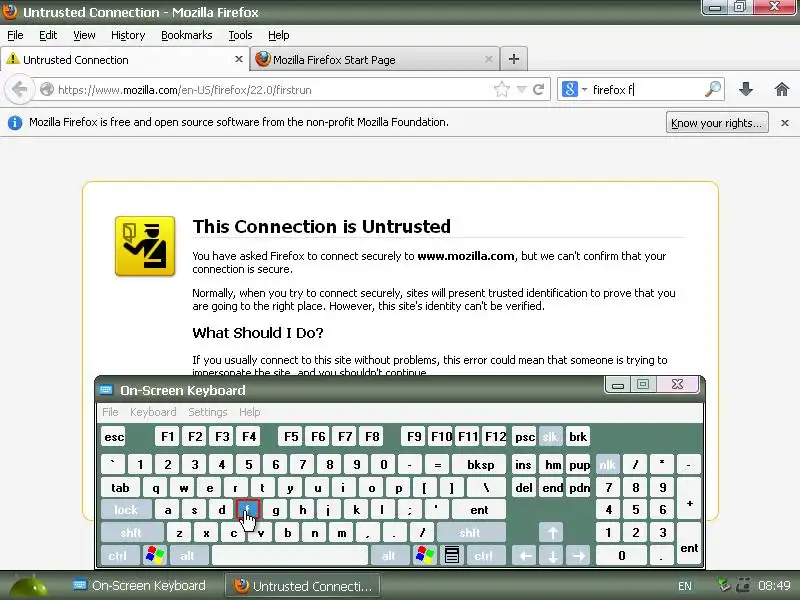Dismiss the Mozilla info notification bar
Screen dimensions: 800x600
[785, 122]
